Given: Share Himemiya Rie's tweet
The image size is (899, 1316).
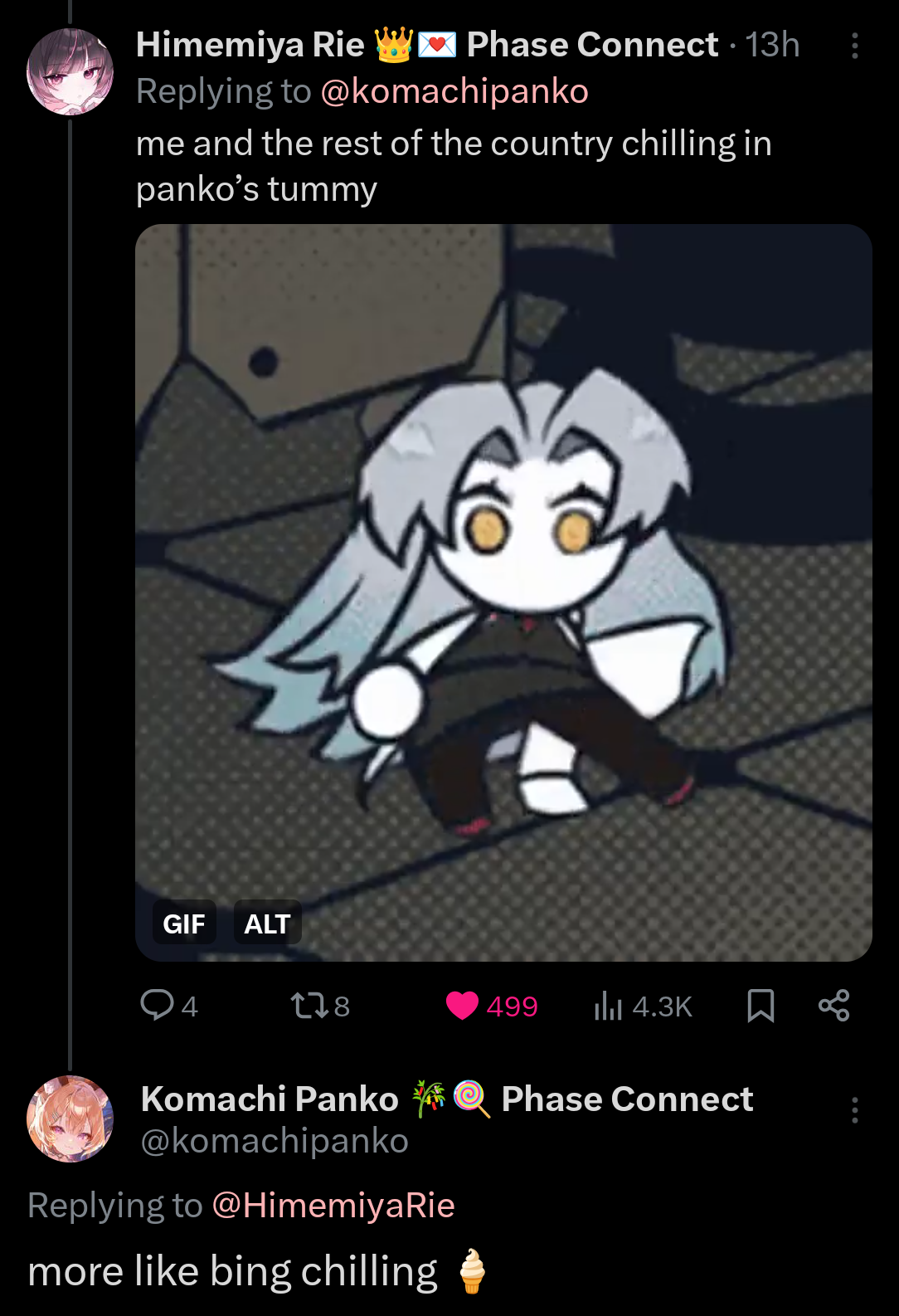Looking at the screenshot, I should point(833,1006).
